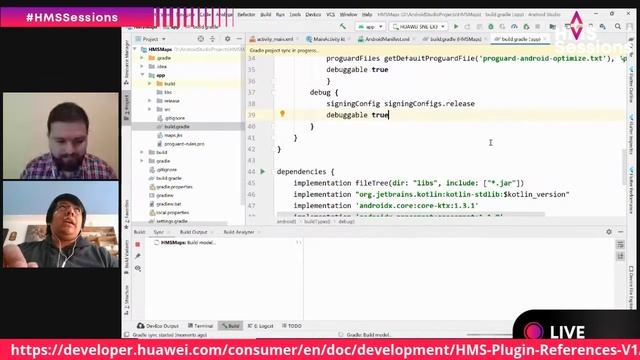Click the editor horizontal scrollbar
The width and height of the screenshot is (640, 360).
click(x=410, y=214)
